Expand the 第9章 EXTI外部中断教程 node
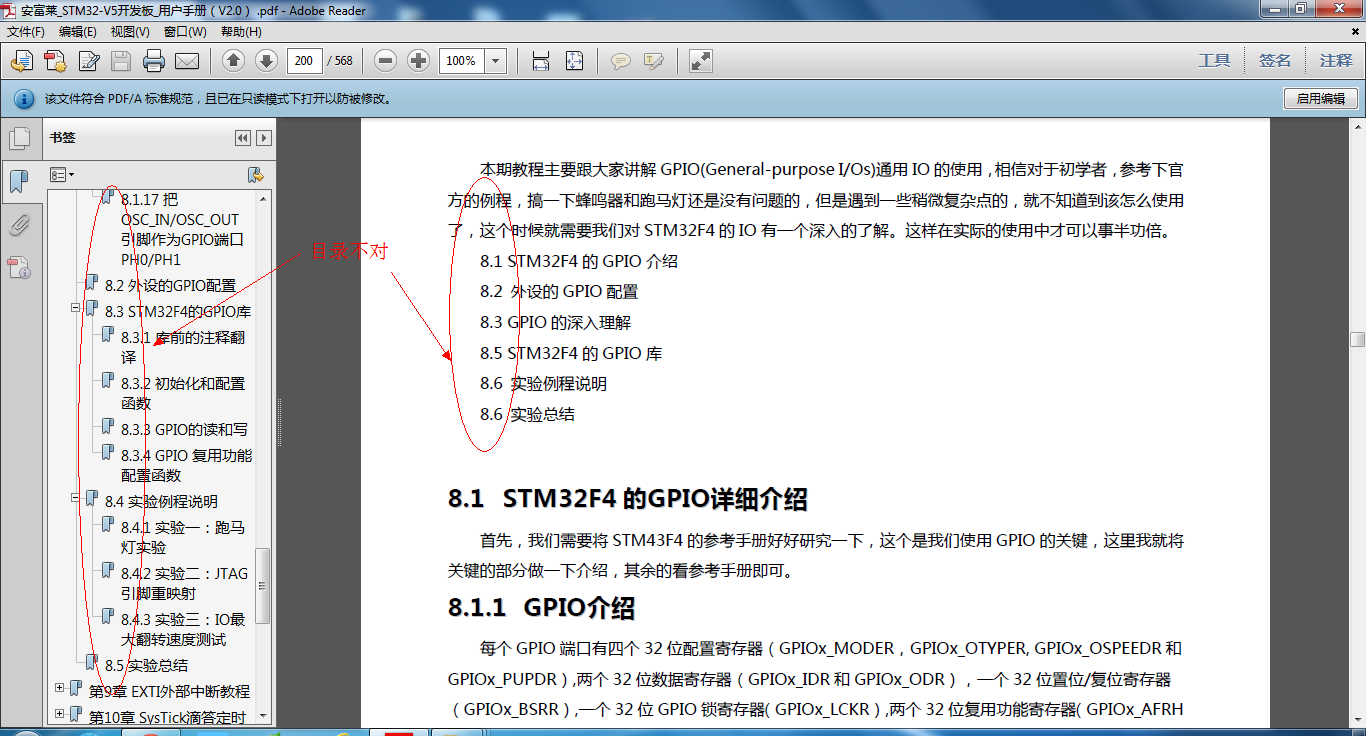The image size is (1366, 736). point(59,688)
